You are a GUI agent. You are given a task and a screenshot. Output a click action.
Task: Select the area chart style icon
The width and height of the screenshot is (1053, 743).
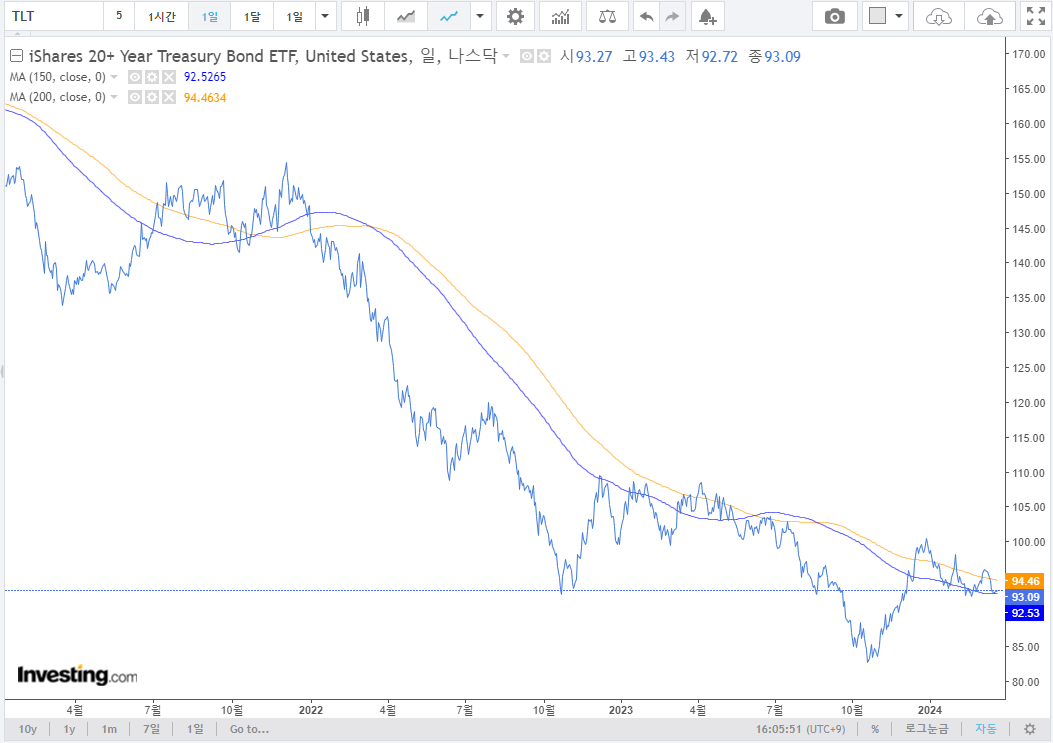pyautogui.click(x=406, y=16)
